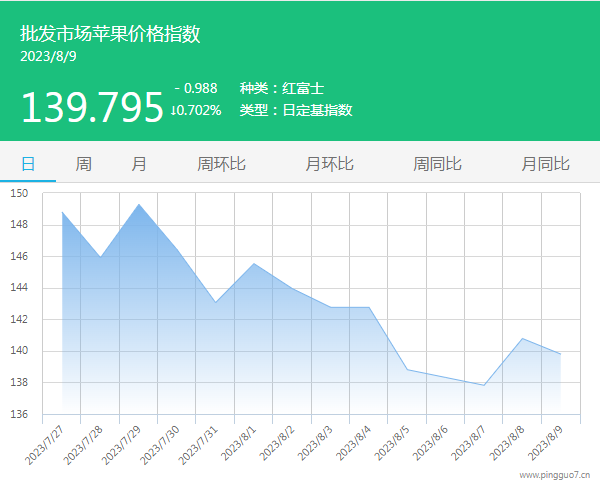Open the 周同比 tab
This screenshot has height=486, width=600.
point(437,164)
